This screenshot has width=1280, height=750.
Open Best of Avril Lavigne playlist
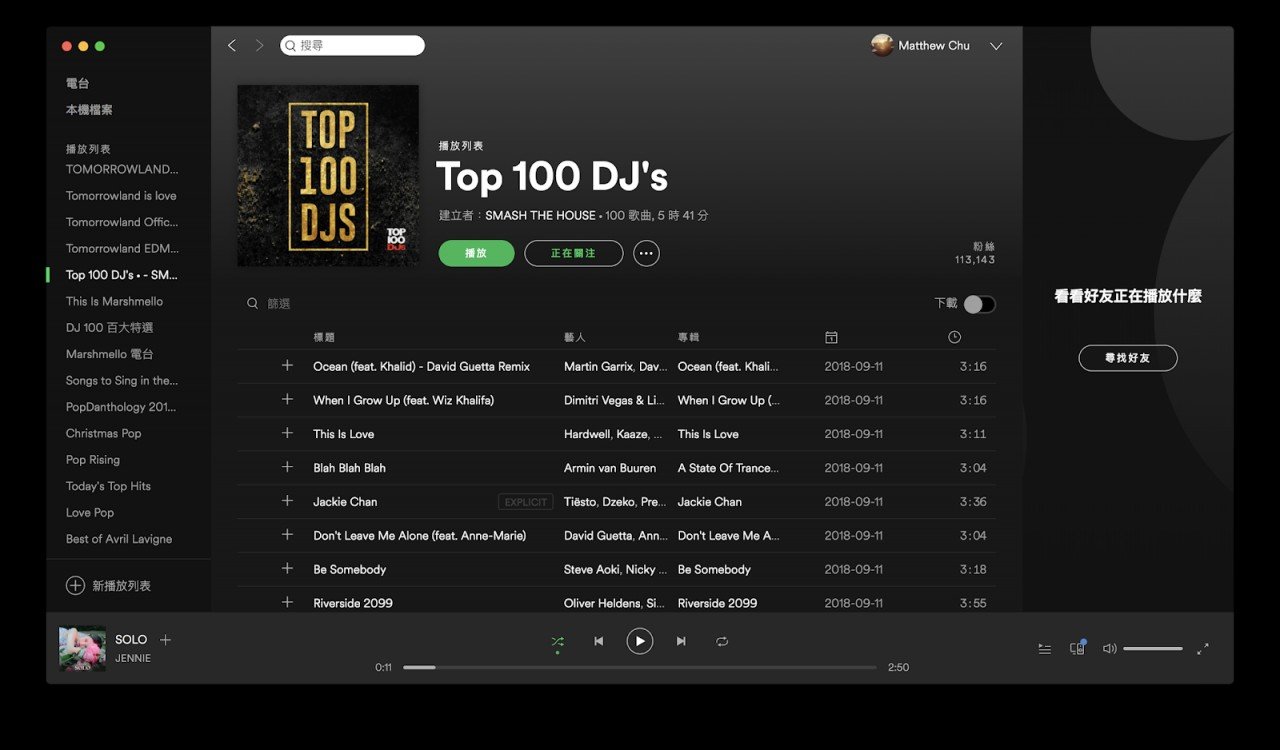[x=119, y=539]
